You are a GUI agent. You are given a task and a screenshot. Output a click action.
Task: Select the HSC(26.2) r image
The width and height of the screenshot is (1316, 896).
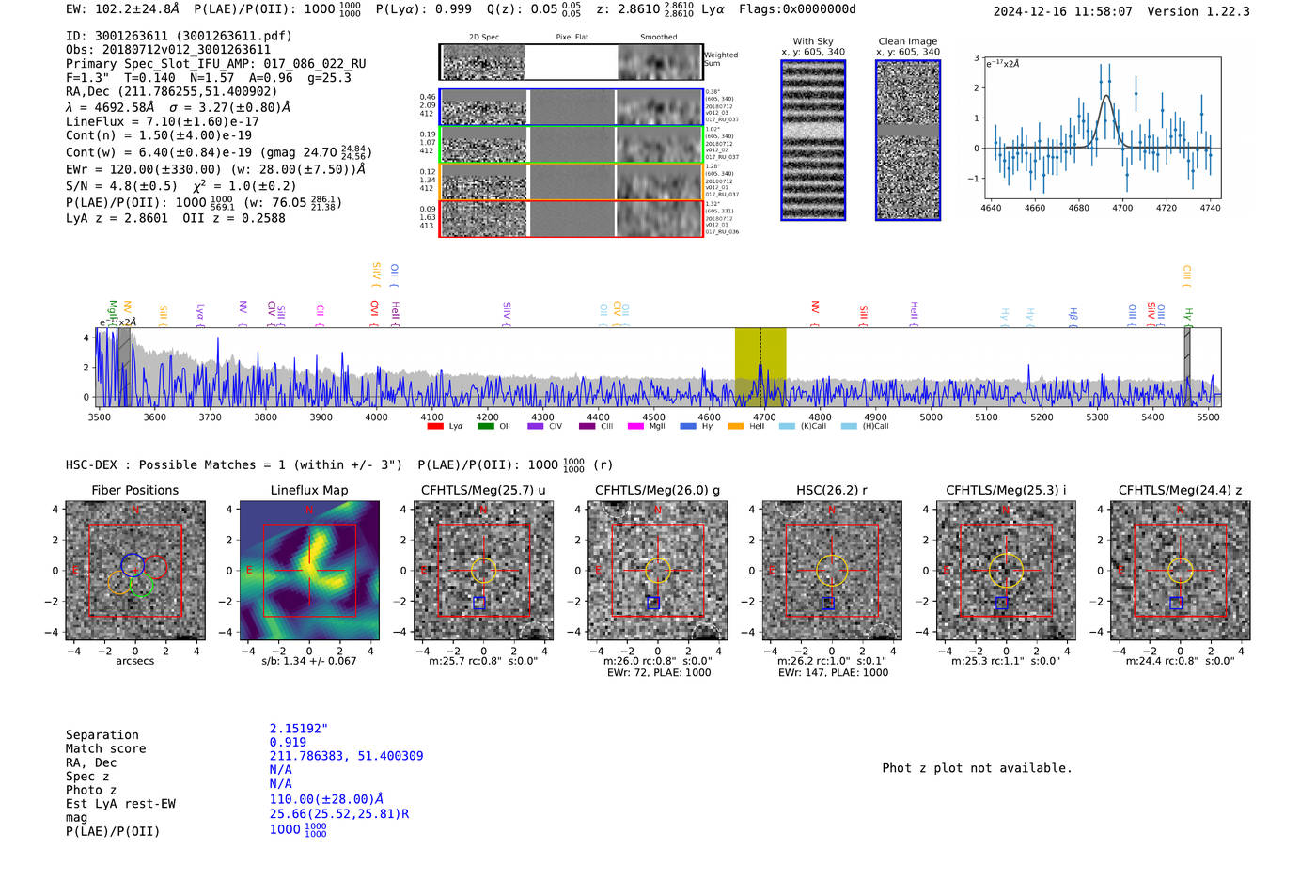[x=832, y=571]
